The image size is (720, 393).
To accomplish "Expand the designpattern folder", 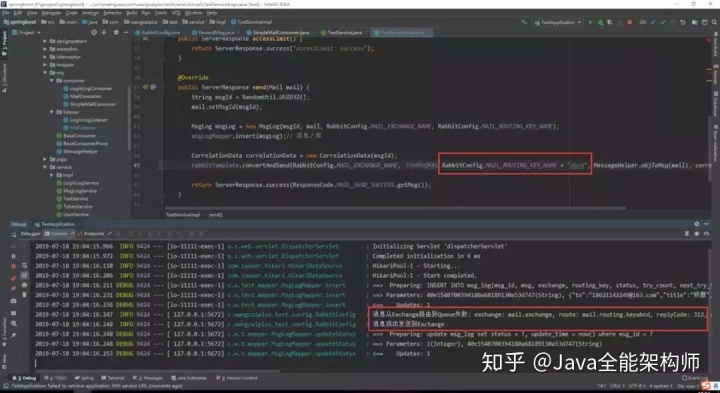I will click(45, 41).
